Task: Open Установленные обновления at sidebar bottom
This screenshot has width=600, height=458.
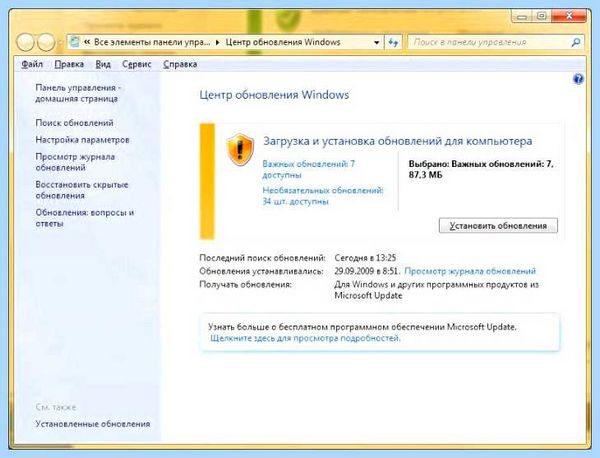Action: coord(93,424)
